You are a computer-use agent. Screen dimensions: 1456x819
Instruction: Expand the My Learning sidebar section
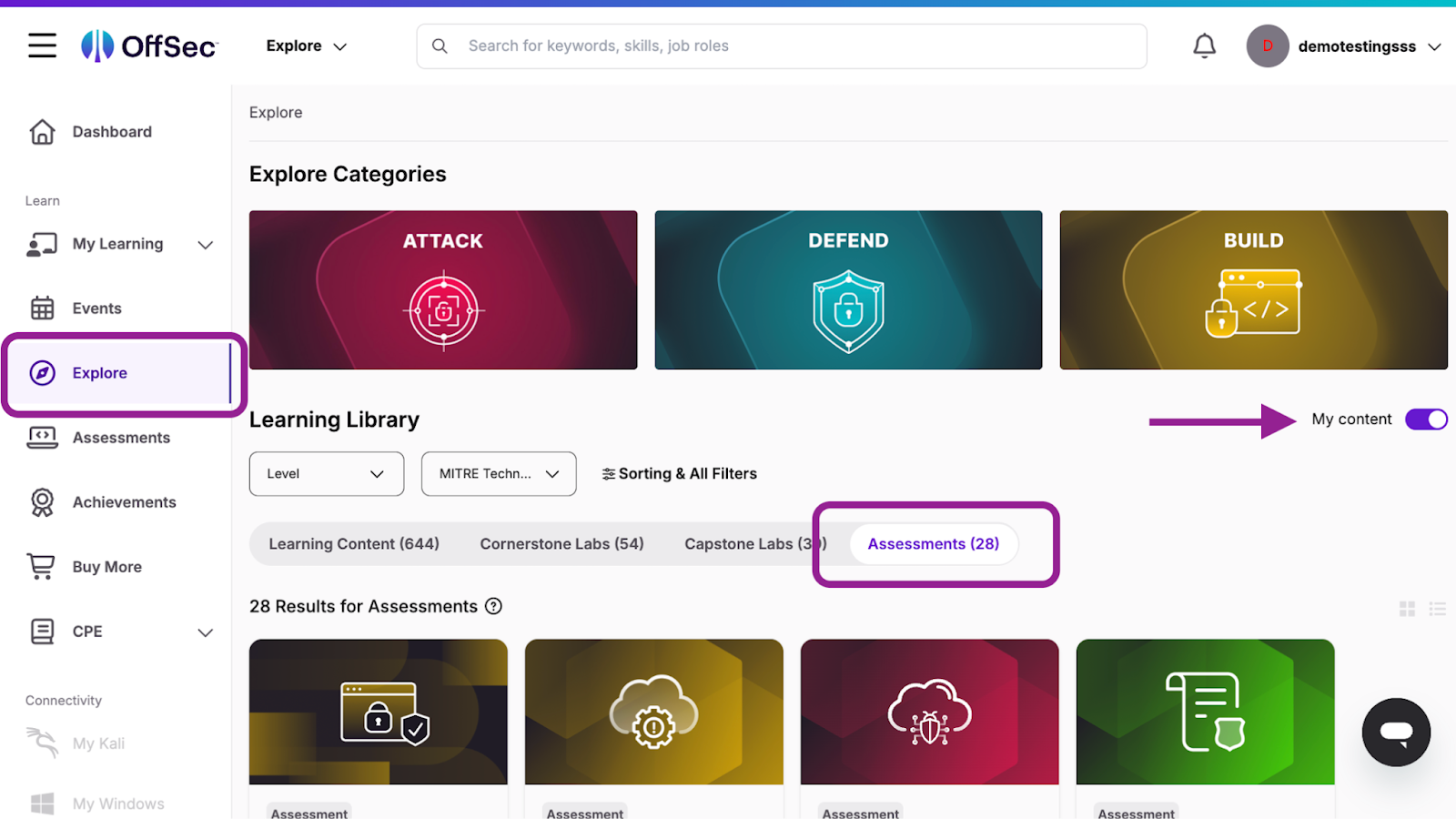tap(206, 245)
